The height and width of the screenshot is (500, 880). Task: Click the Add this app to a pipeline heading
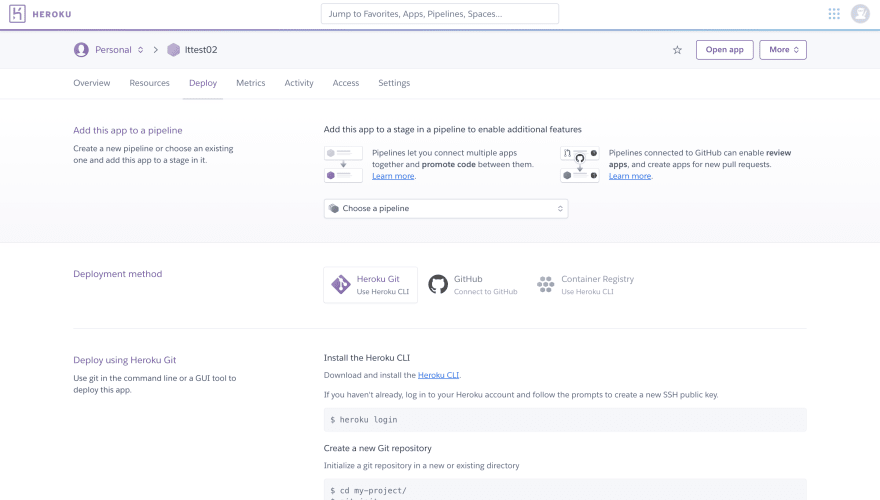point(128,130)
